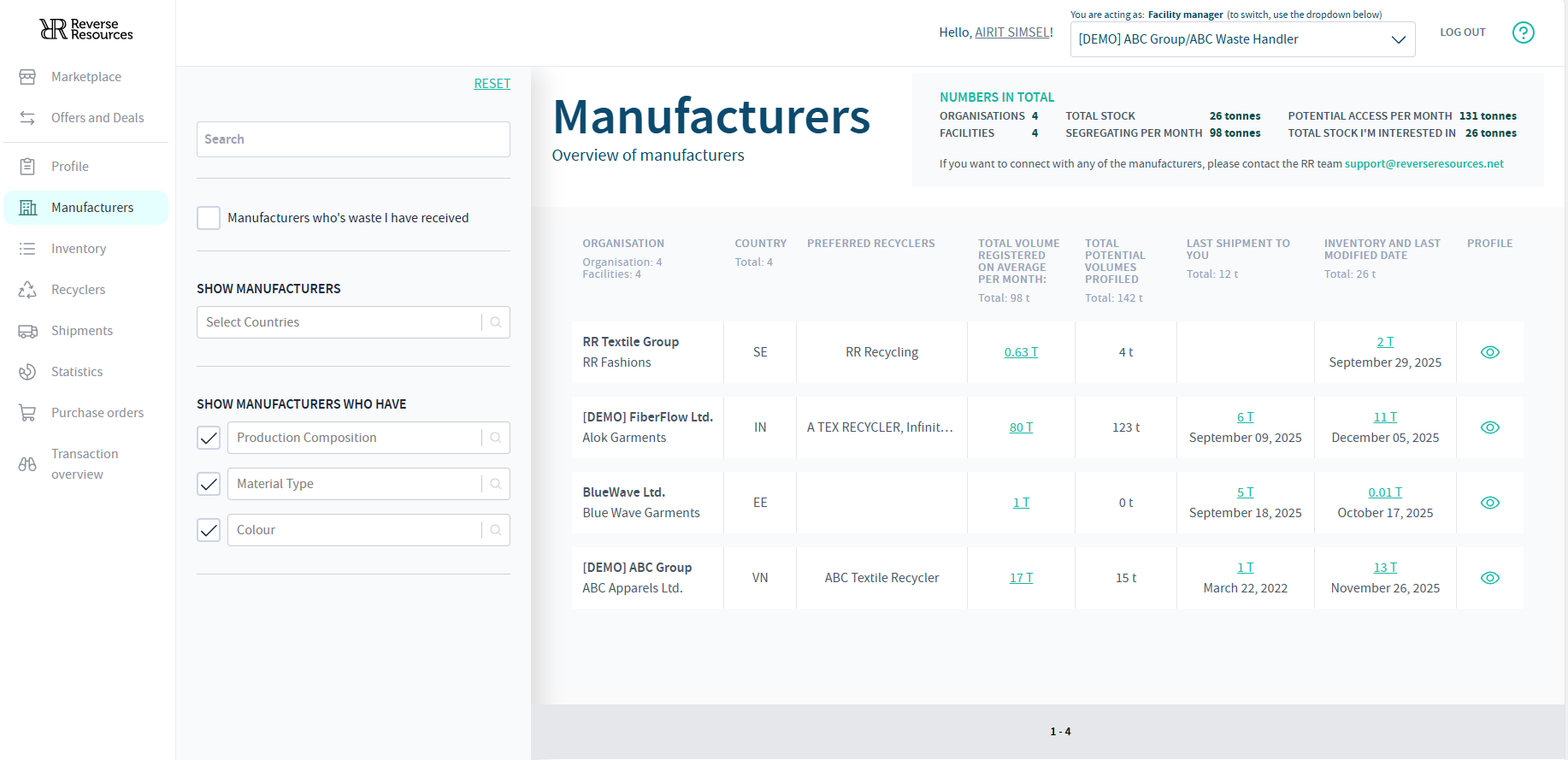This screenshot has width=1568, height=760.
Task: Open 17 T volume for ABC Group
Action: click(x=1021, y=578)
